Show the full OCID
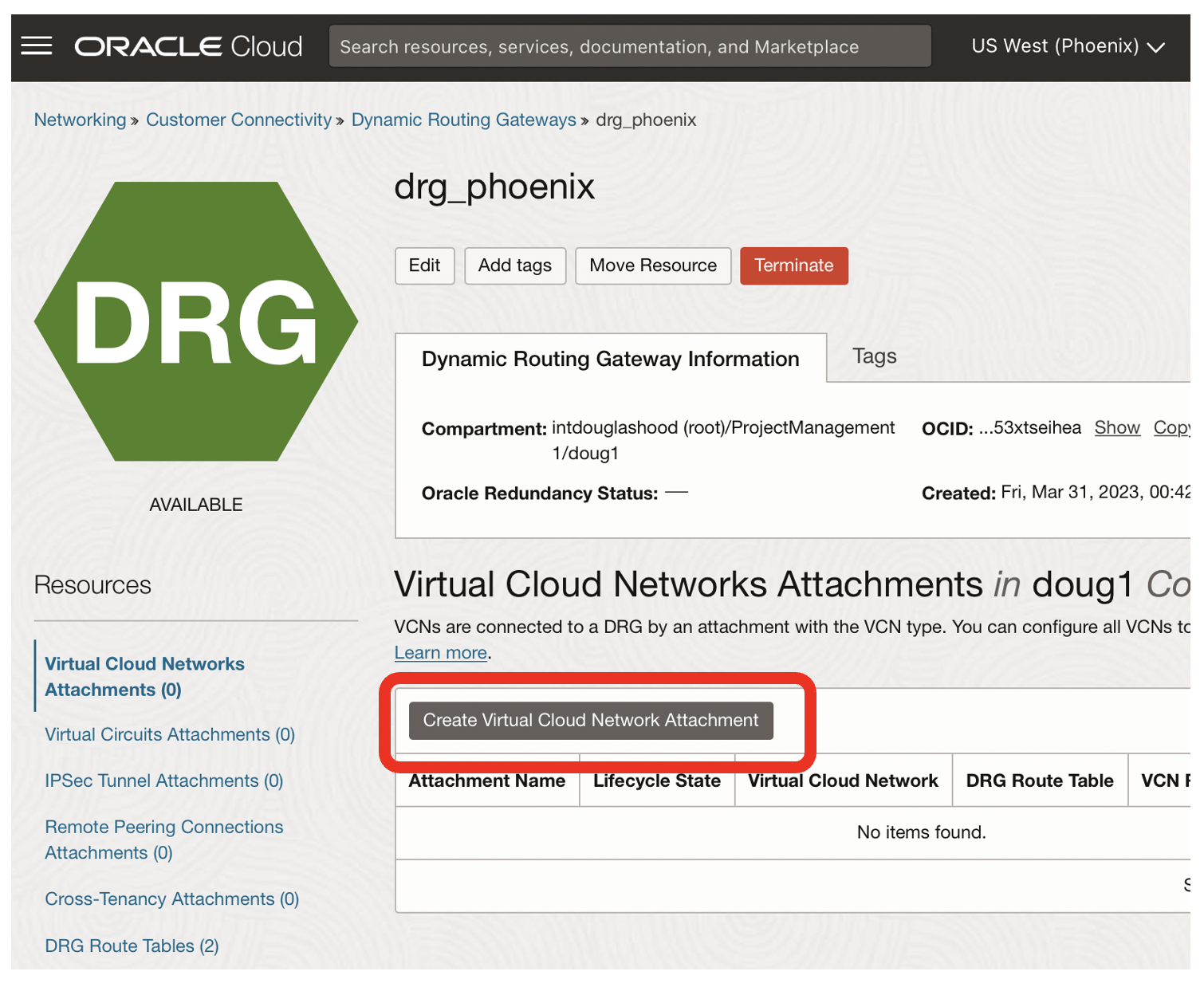This screenshot has width=1204, height=987. point(1117,428)
